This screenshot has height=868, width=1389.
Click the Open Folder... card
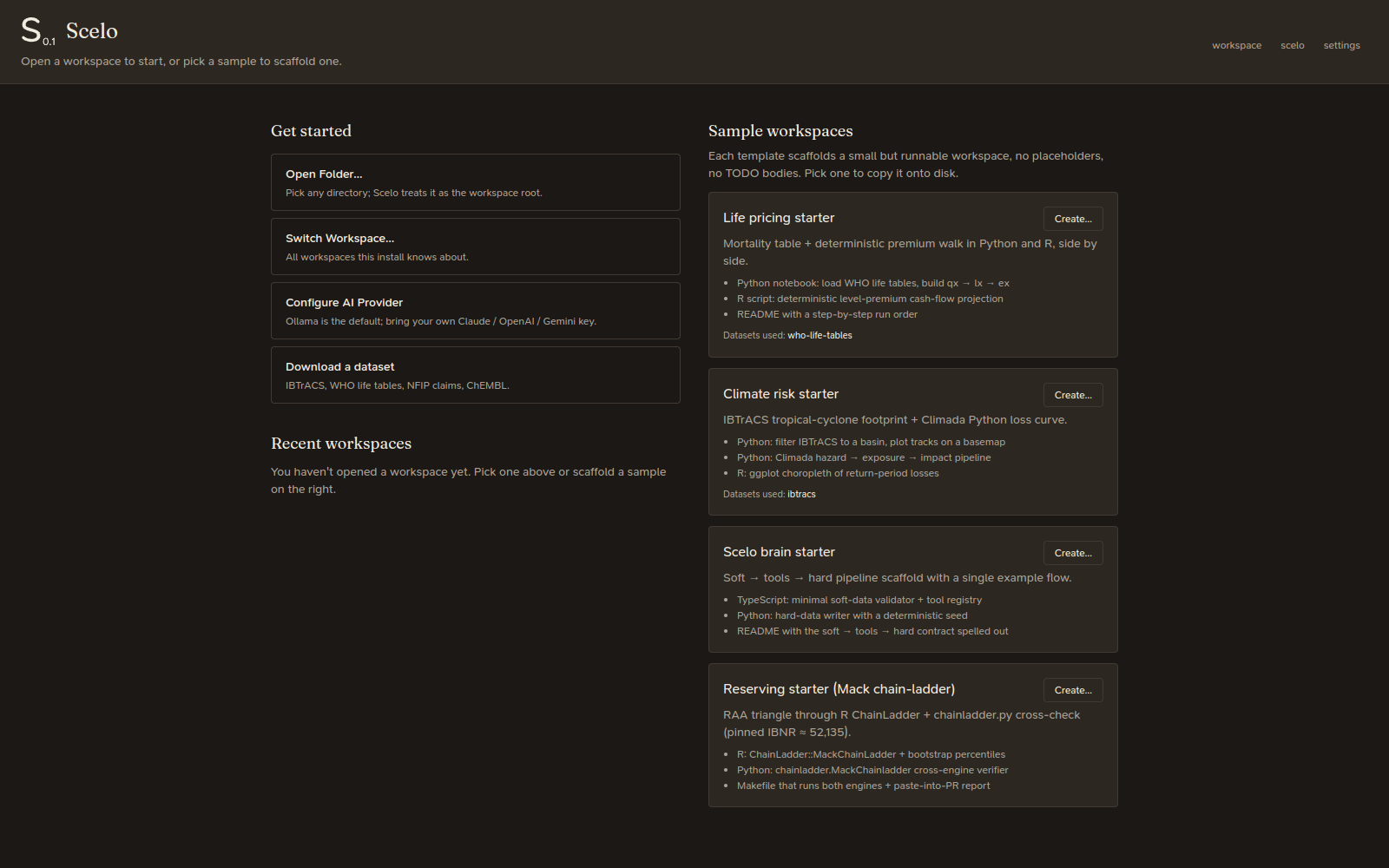(x=475, y=182)
